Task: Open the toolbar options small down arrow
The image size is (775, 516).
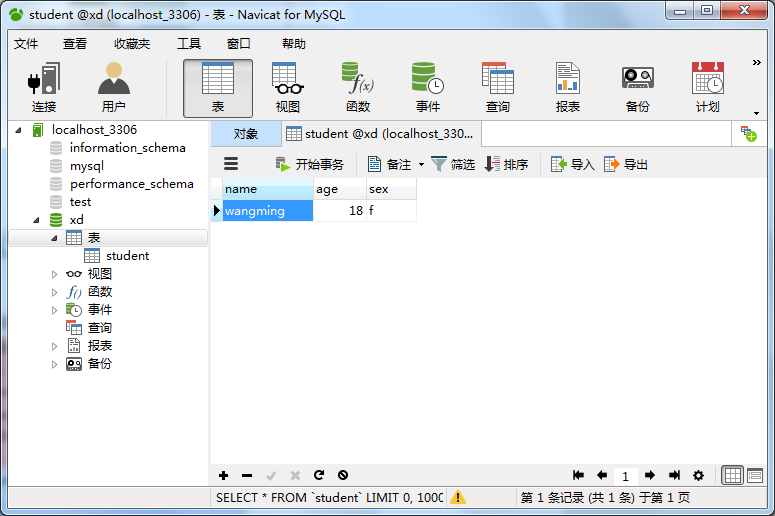Action: pos(756,113)
